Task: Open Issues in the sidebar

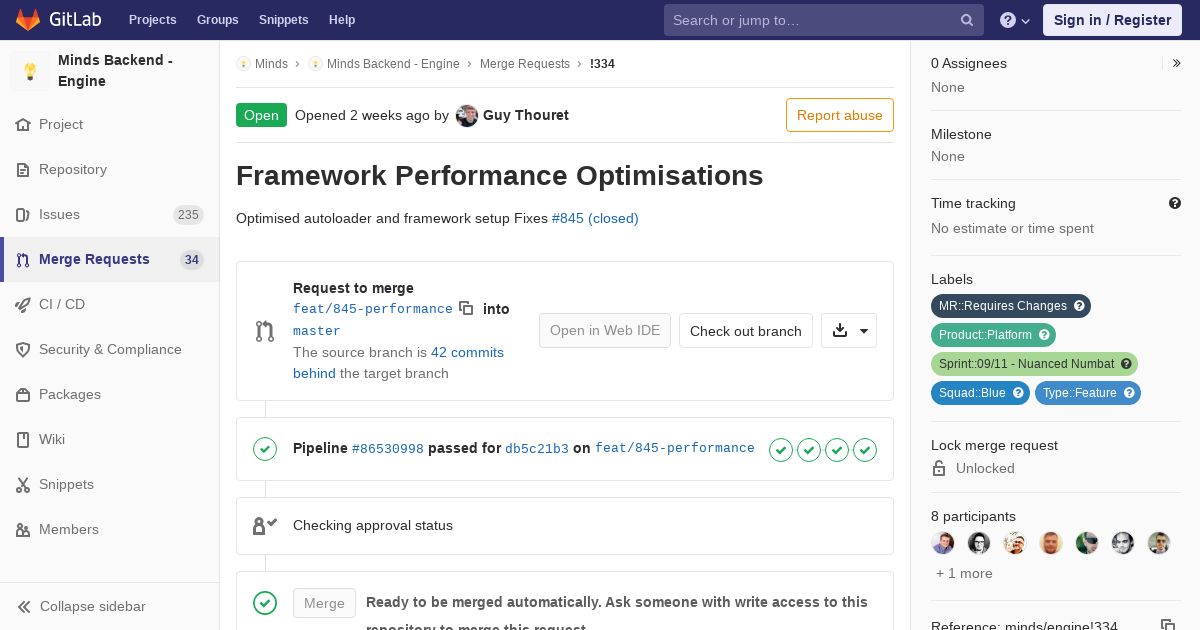Action: click(x=59, y=214)
